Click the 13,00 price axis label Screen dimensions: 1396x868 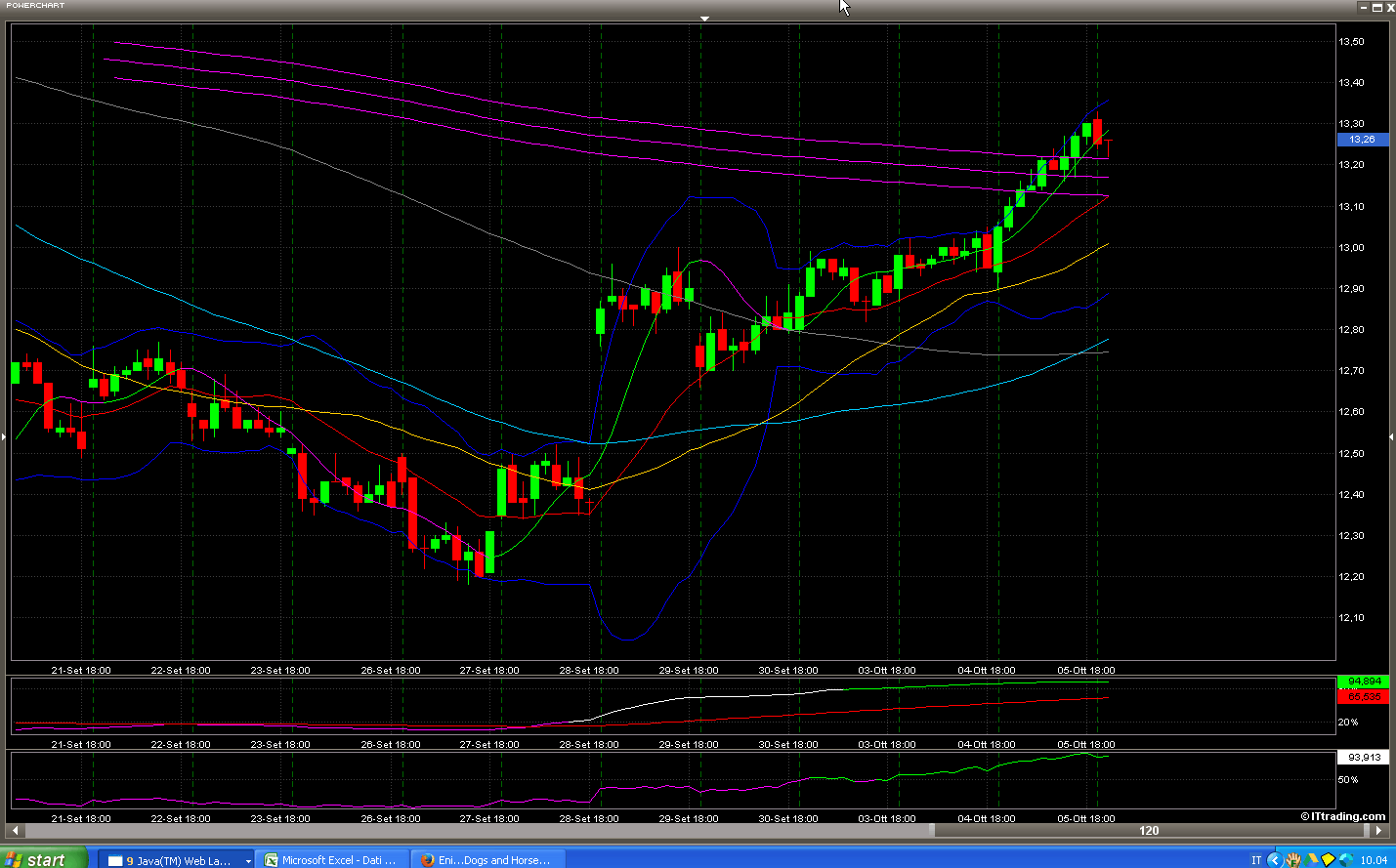click(1351, 248)
